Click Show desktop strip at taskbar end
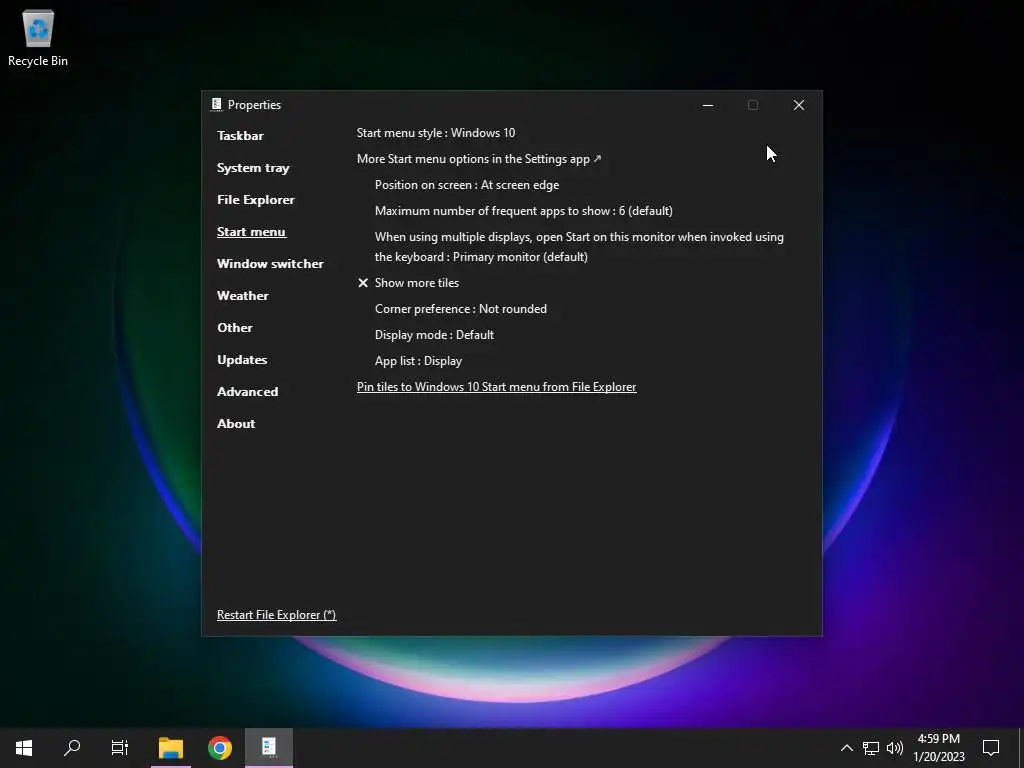 coord(1021,748)
